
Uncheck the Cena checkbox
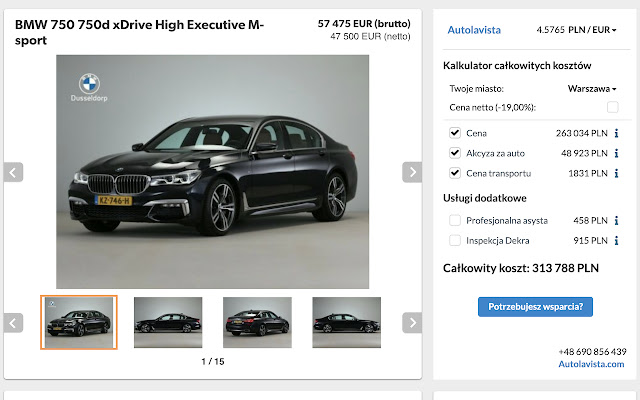click(455, 133)
